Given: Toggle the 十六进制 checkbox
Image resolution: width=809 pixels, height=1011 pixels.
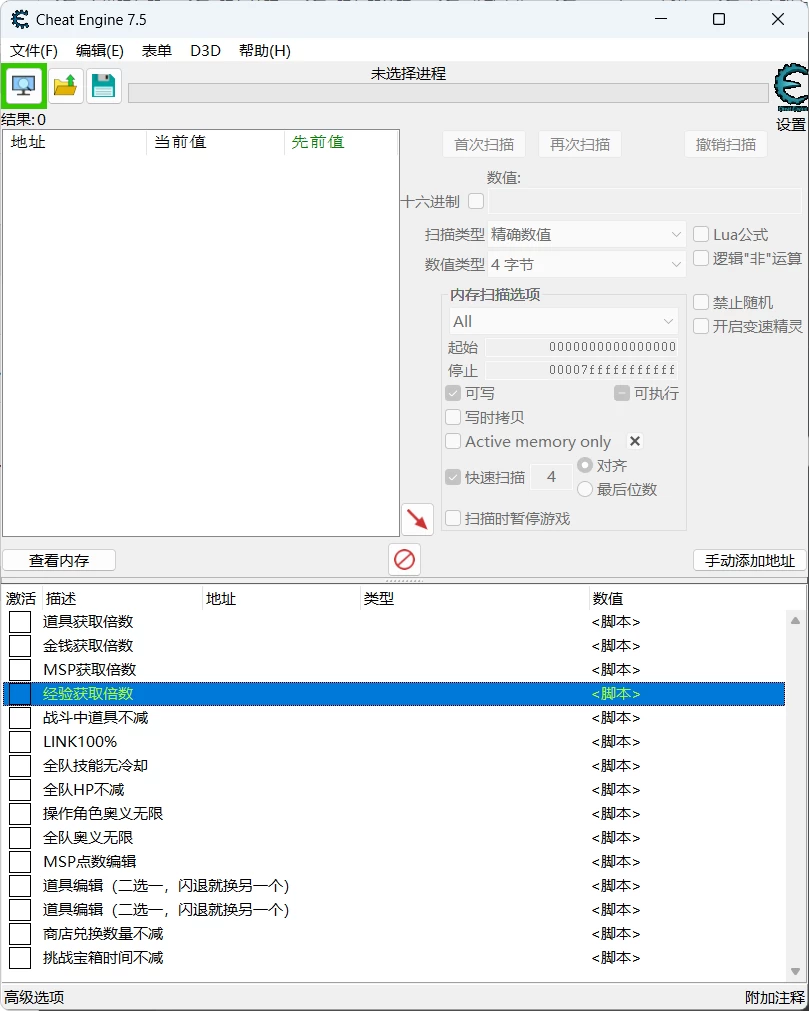Looking at the screenshot, I should pyautogui.click(x=476, y=202).
